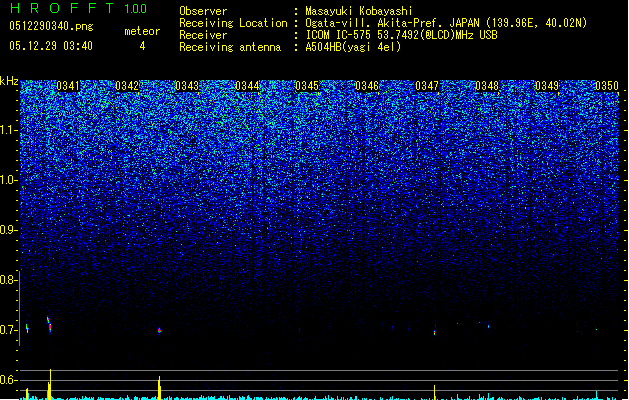Image resolution: width=629 pixels, height=400 pixels.
Task: Click the 0343 time marker
Action: pyautogui.click(x=187, y=86)
